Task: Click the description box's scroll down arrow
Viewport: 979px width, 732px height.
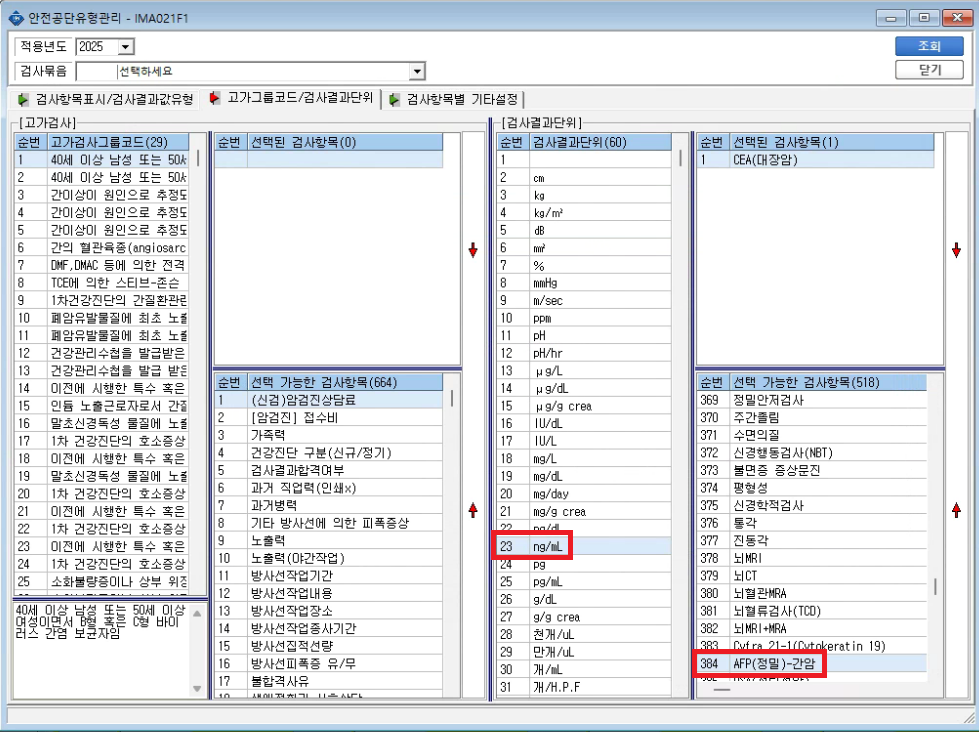Action: pyautogui.click(x=197, y=688)
